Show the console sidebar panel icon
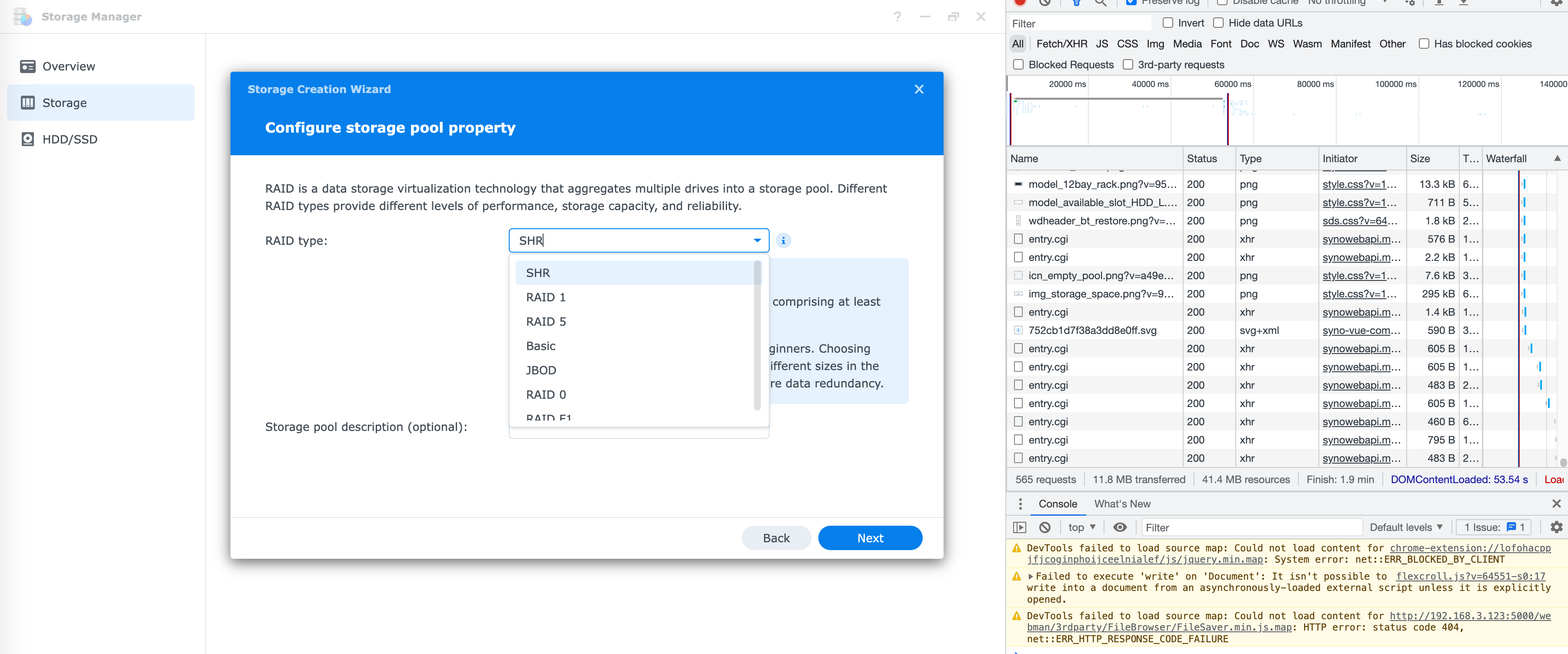This screenshot has width=1568, height=654. click(1020, 527)
